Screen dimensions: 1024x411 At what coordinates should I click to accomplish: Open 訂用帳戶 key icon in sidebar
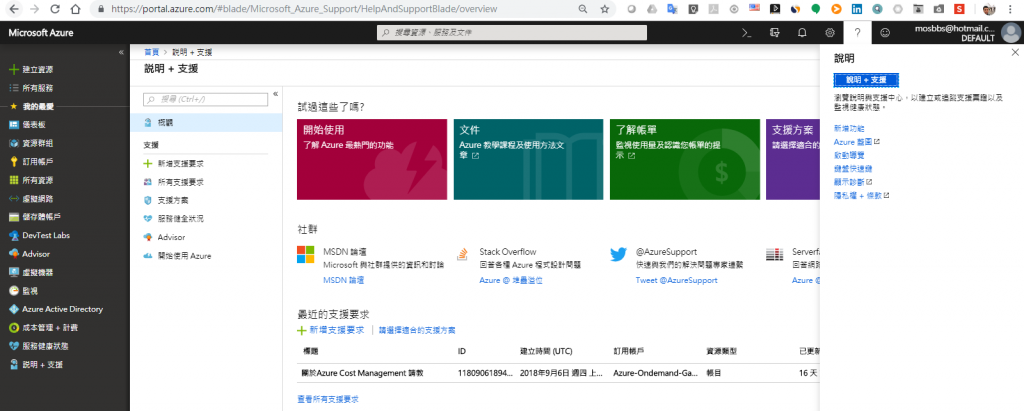[14, 161]
